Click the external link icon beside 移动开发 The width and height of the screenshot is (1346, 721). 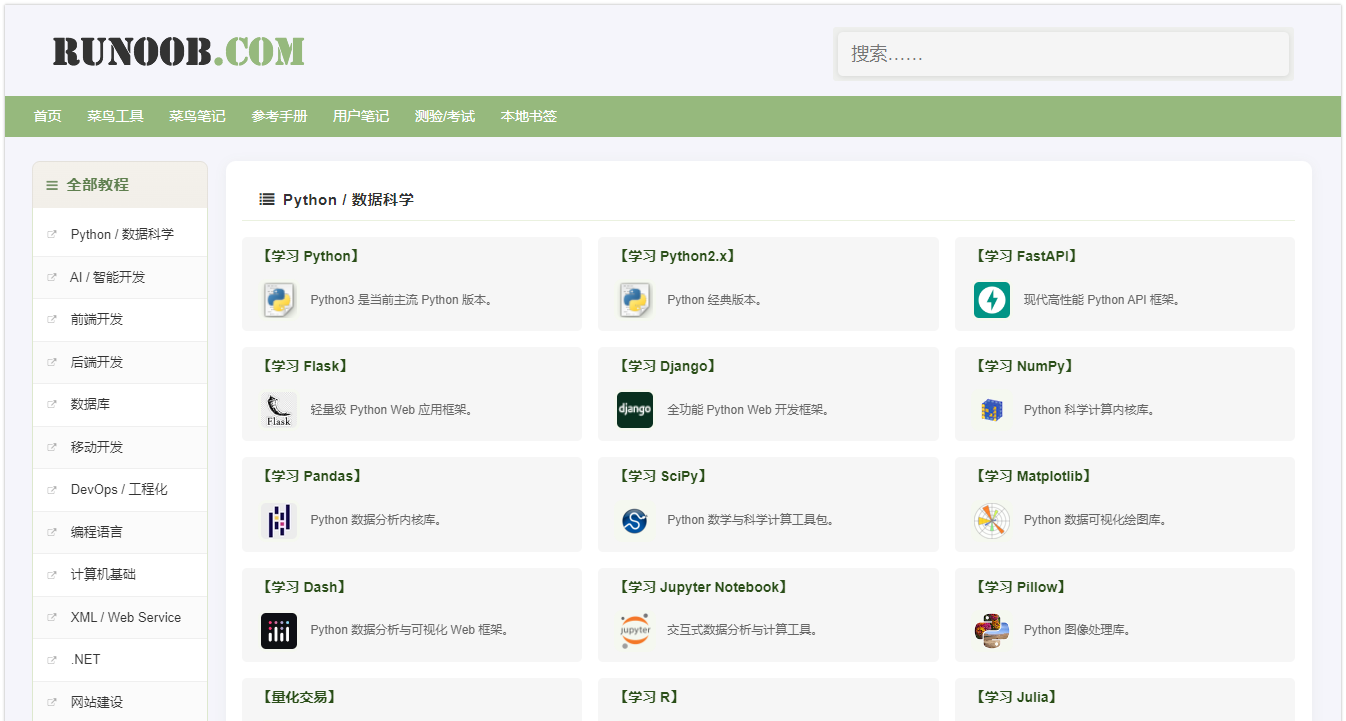click(52, 448)
